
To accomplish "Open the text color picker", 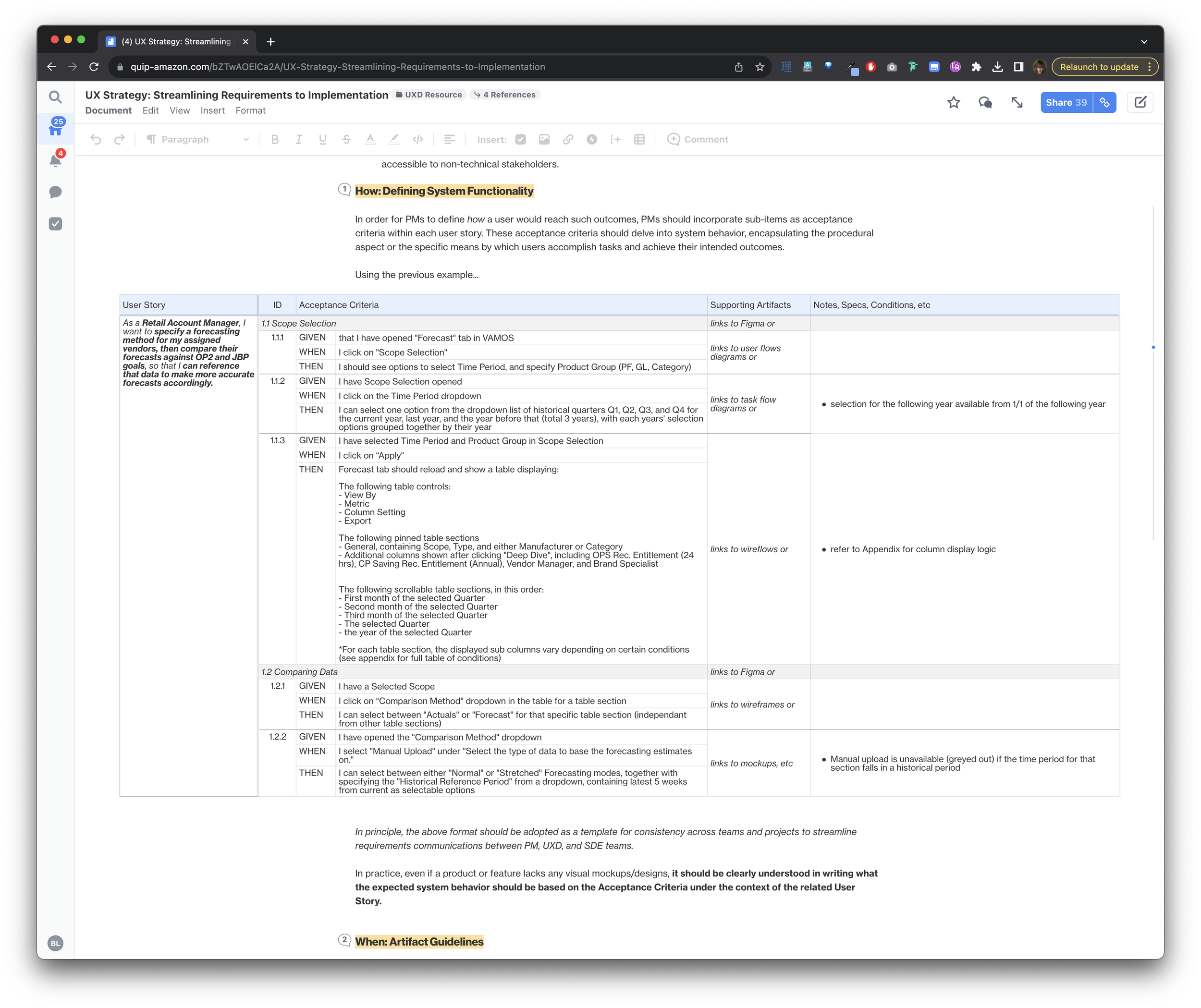I will [370, 140].
